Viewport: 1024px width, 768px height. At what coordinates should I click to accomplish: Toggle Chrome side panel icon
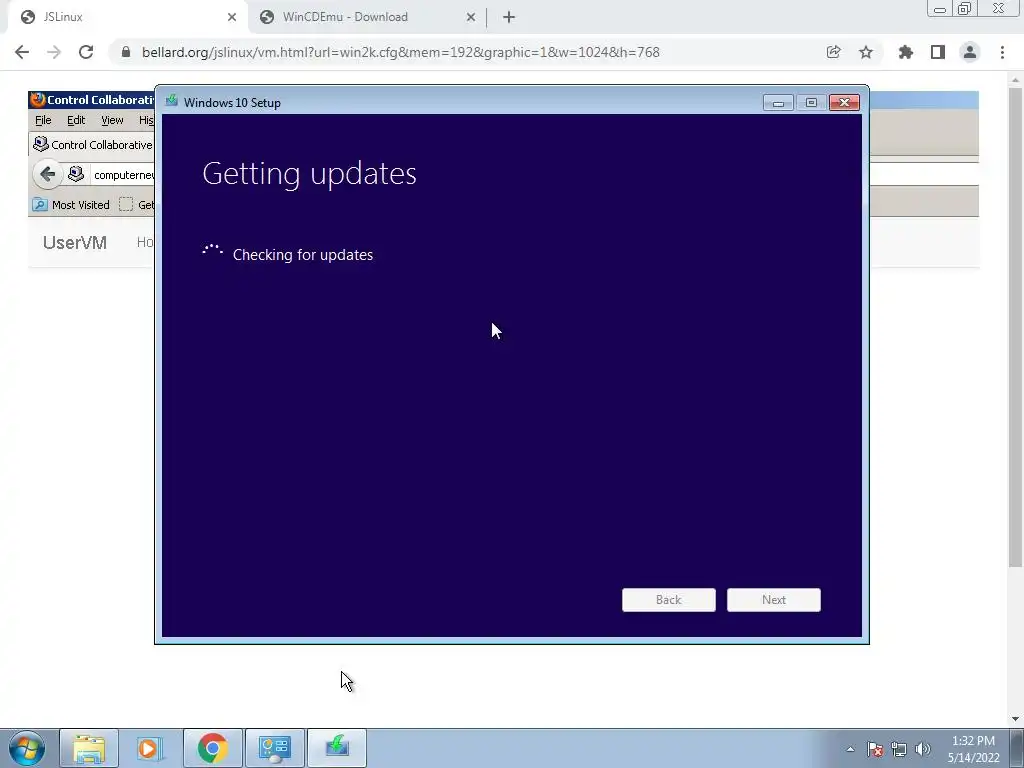pos(938,52)
